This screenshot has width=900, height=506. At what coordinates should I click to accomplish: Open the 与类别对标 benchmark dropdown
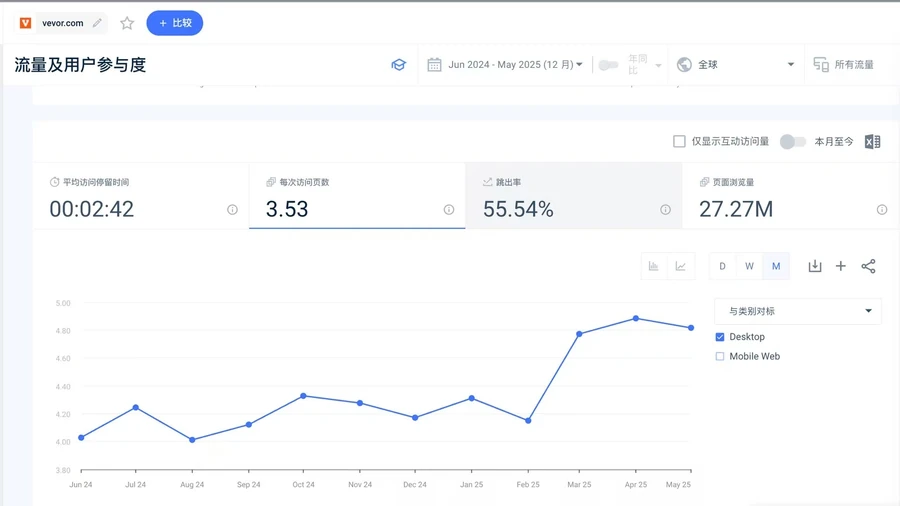pos(798,311)
